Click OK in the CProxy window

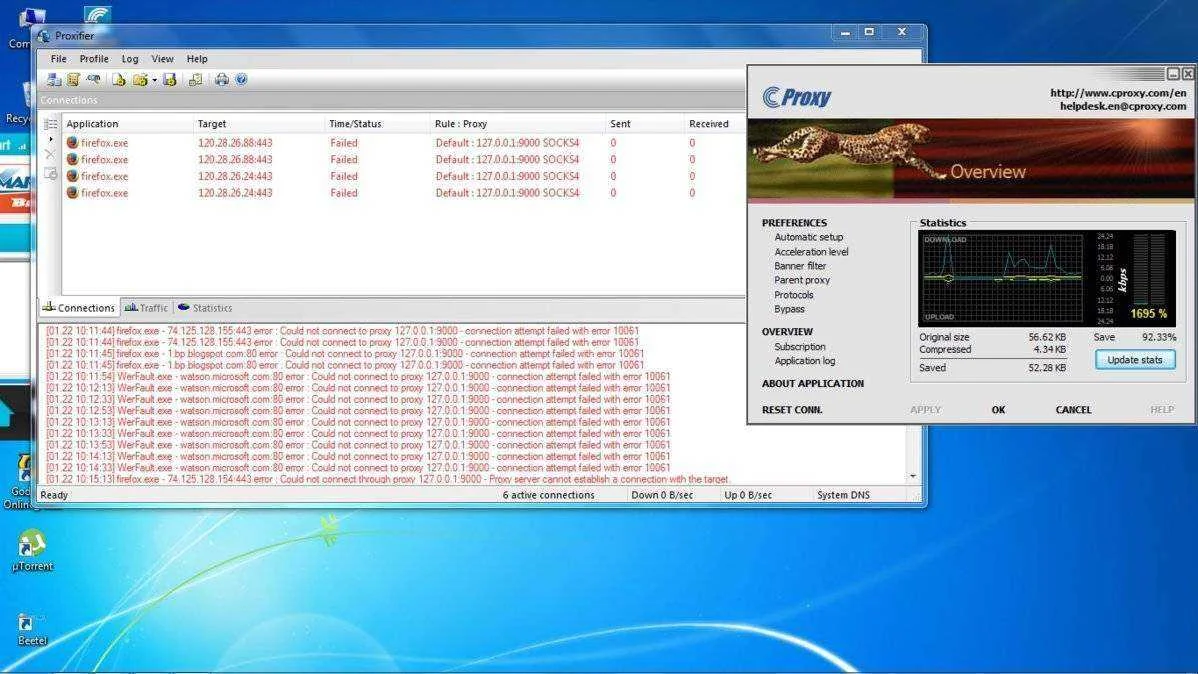point(998,410)
